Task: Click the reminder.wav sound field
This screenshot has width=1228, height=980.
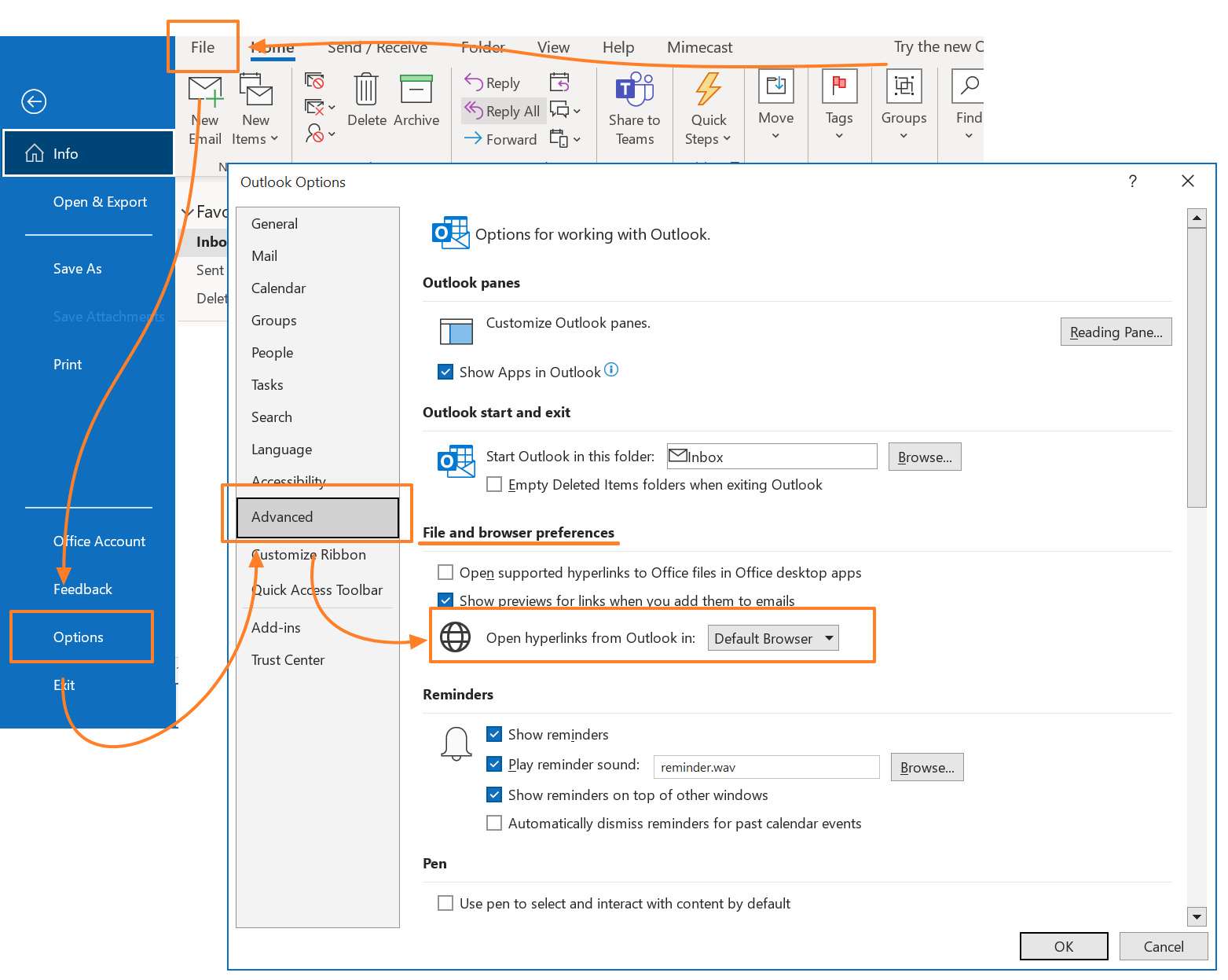Action: click(x=766, y=767)
